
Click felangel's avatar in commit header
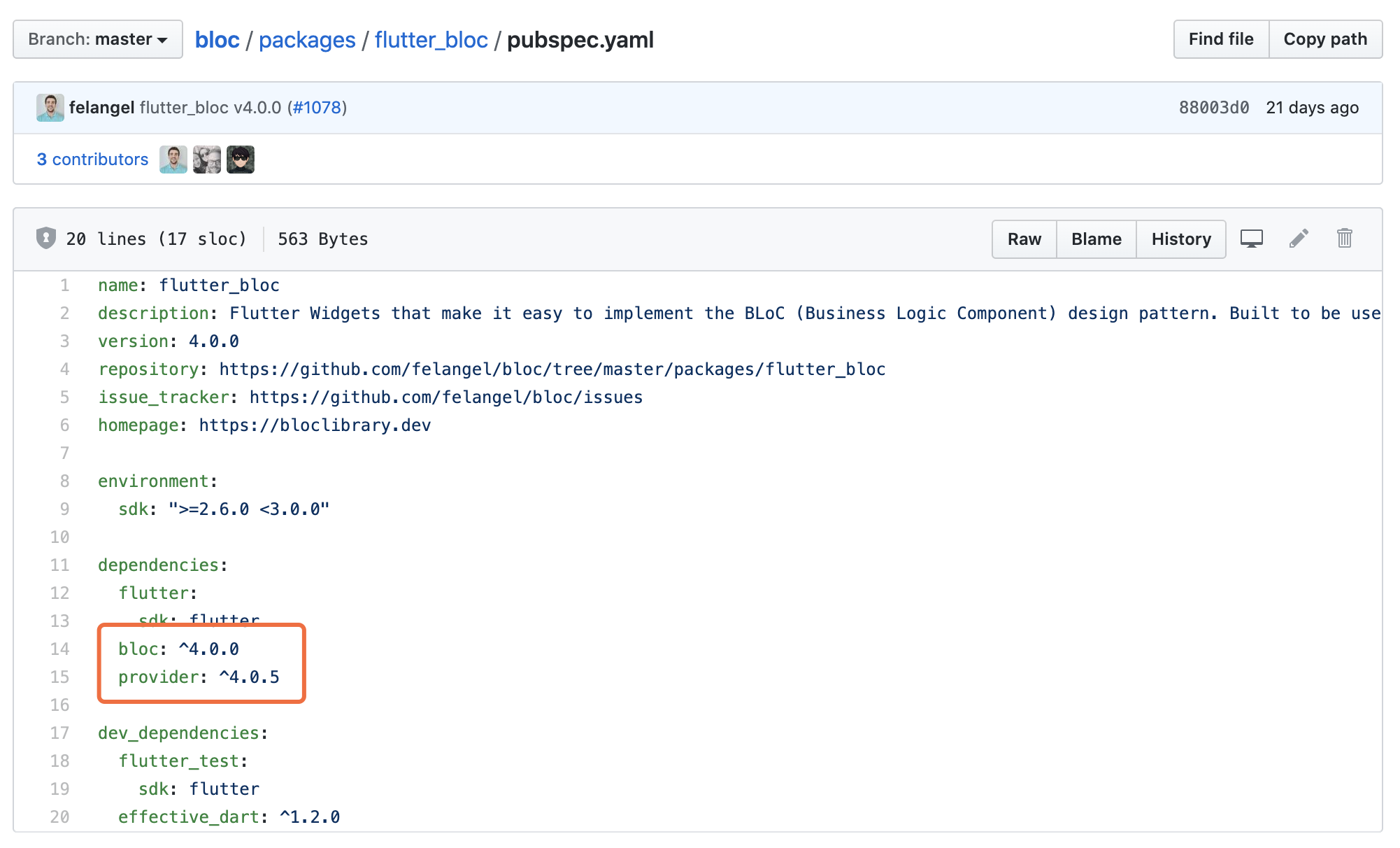click(50, 108)
